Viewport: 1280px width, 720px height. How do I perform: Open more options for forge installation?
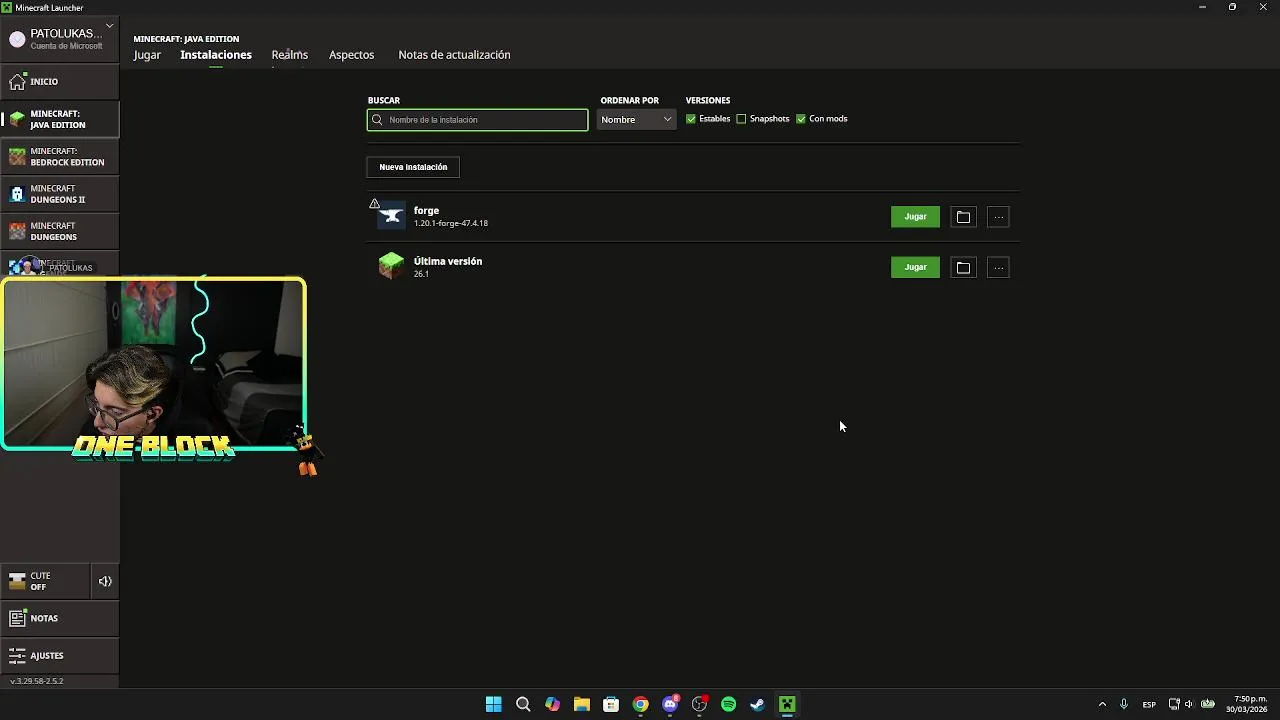[x=998, y=217]
